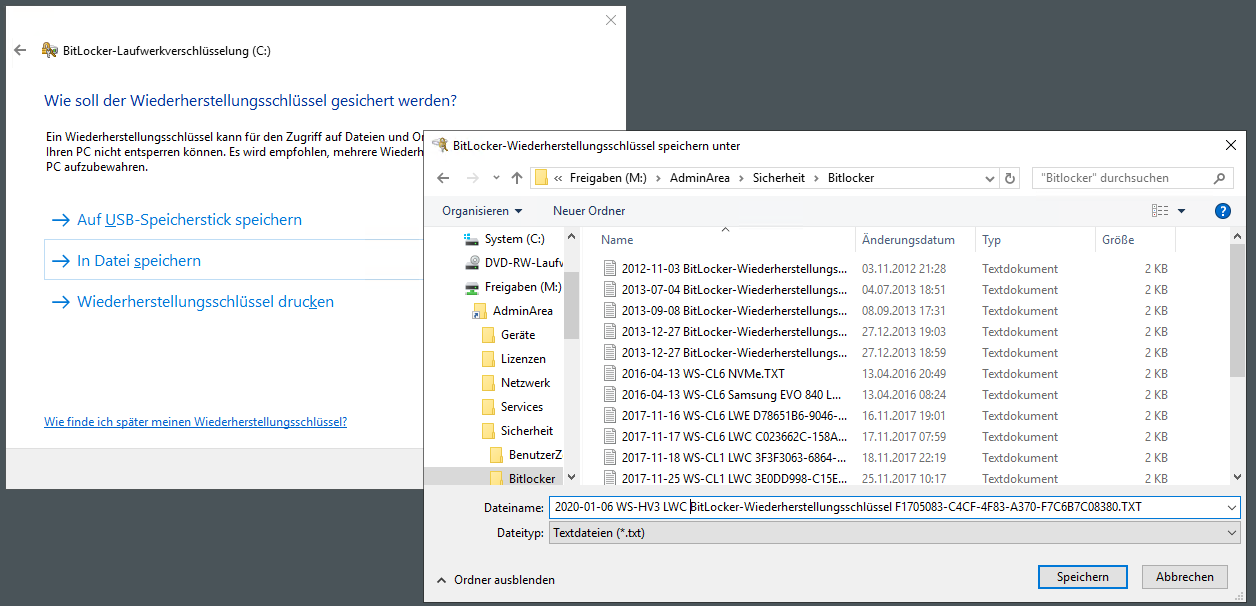Click the text file icon for 2017-11-16 entry
This screenshot has width=1256, height=606.
click(x=610, y=416)
